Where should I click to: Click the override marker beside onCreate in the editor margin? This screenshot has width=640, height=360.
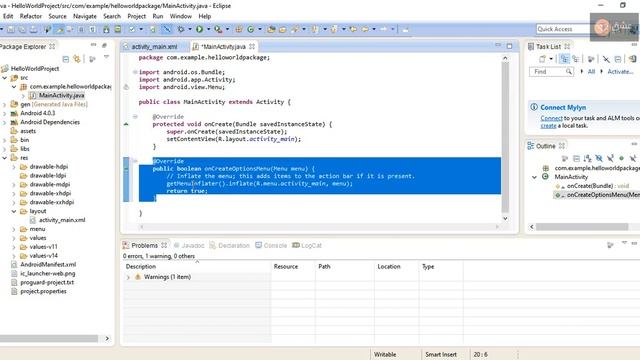tap(126, 124)
